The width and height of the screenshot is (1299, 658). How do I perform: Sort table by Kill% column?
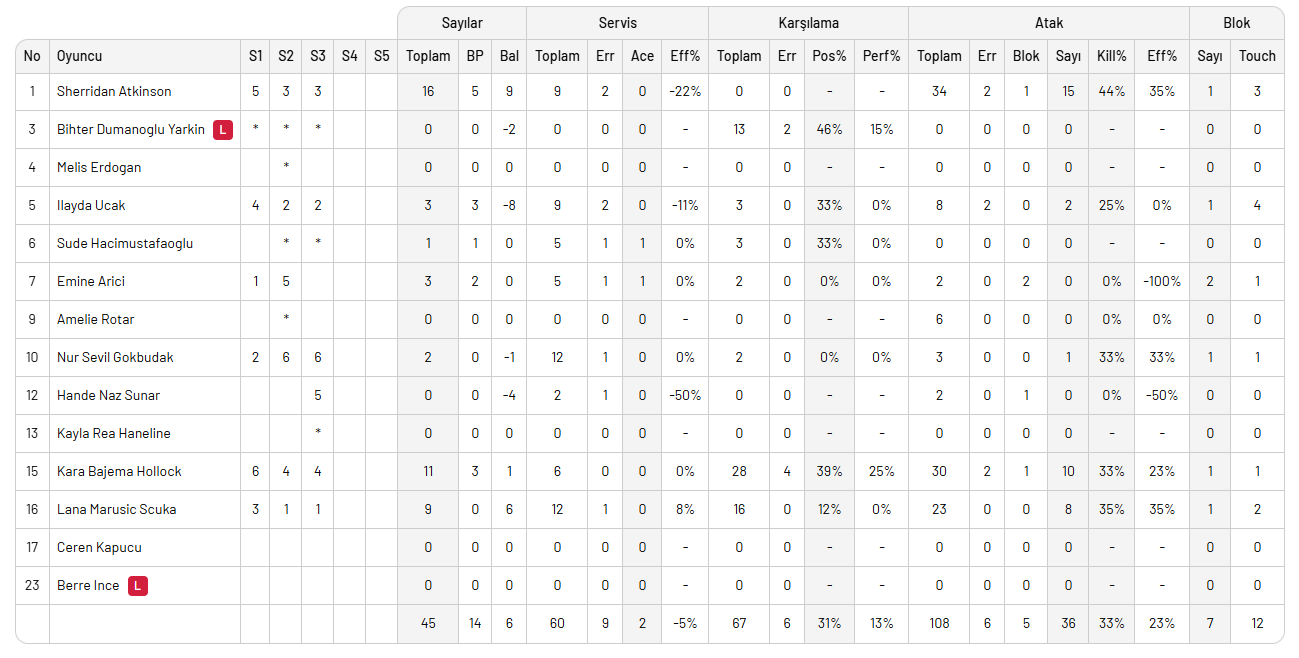point(1111,56)
